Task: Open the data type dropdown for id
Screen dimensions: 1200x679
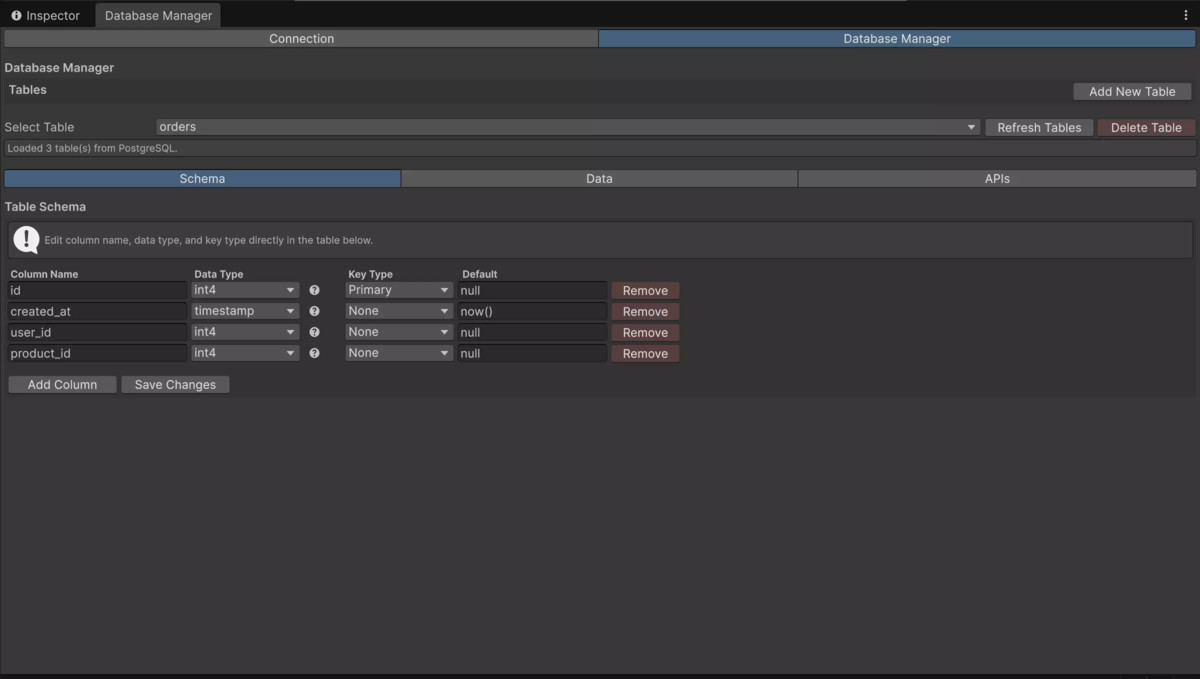Action: click(245, 290)
